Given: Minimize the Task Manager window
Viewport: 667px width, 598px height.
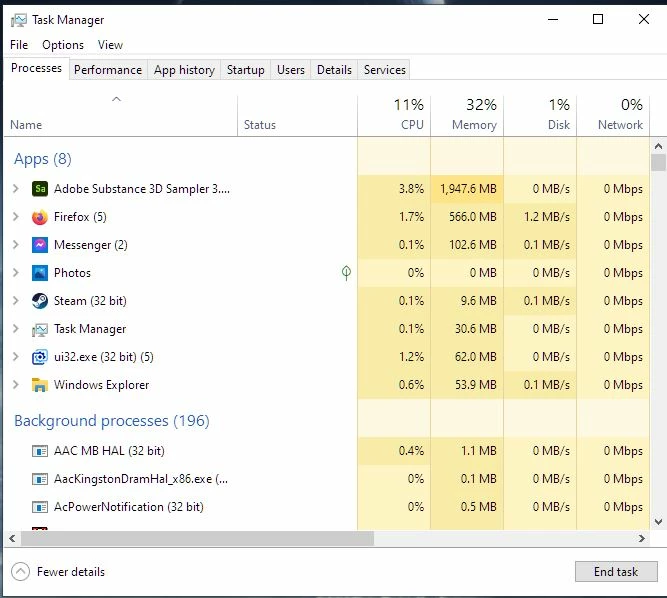Looking at the screenshot, I should pyautogui.click(x=553, y=19).
